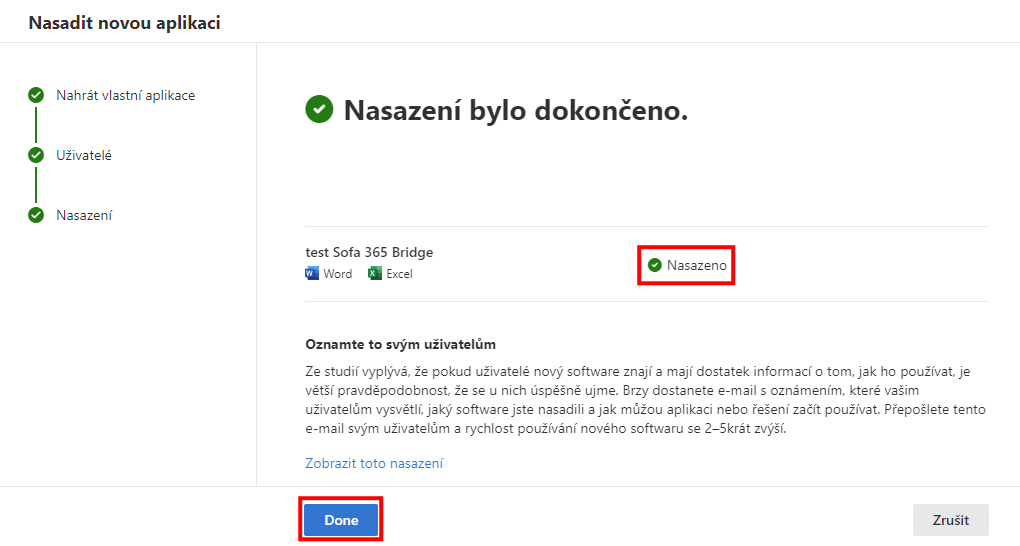
Task: Click the green checkmark beside Nahrát vlastní aplikace
Action: (x=36, y=95)
